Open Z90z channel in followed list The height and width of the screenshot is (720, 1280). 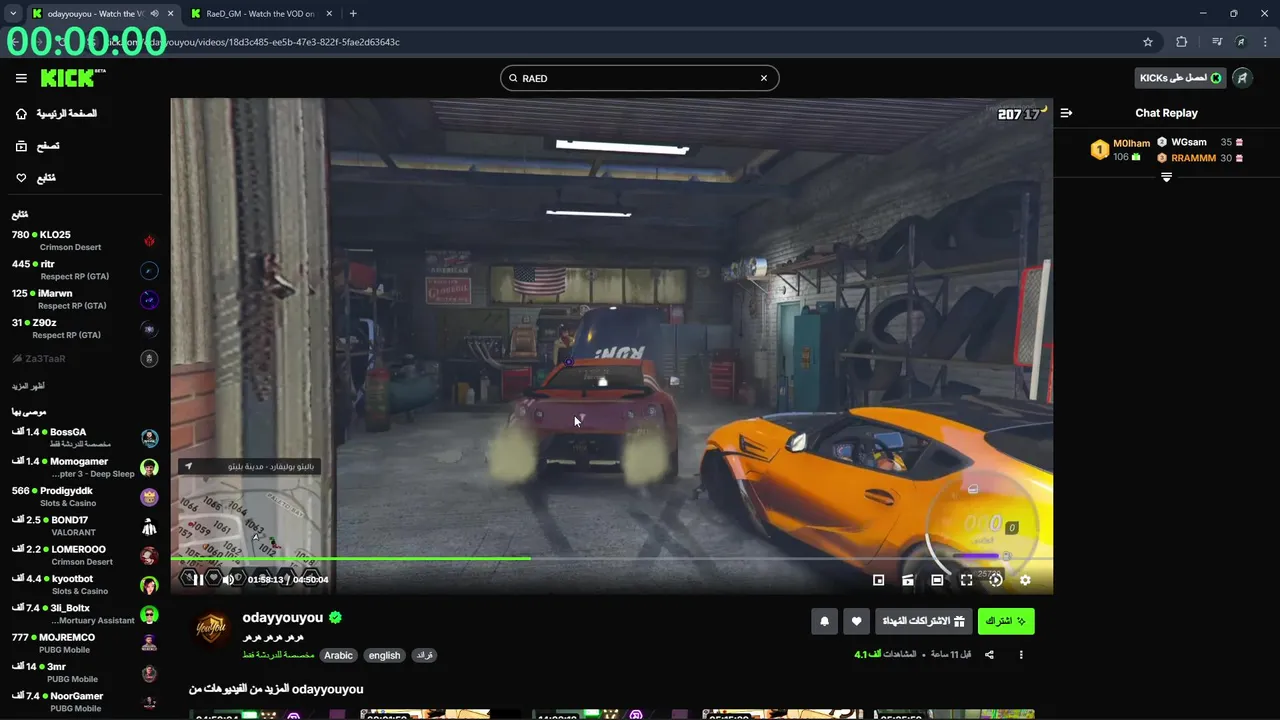click(85, 329)
